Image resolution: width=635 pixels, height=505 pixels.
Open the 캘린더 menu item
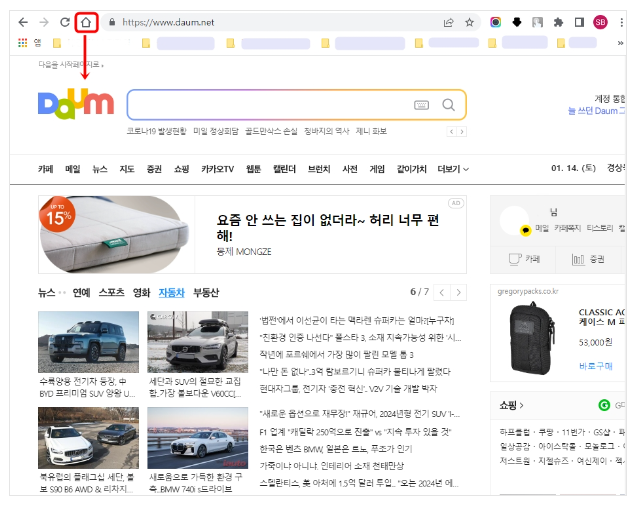[284, 169]
